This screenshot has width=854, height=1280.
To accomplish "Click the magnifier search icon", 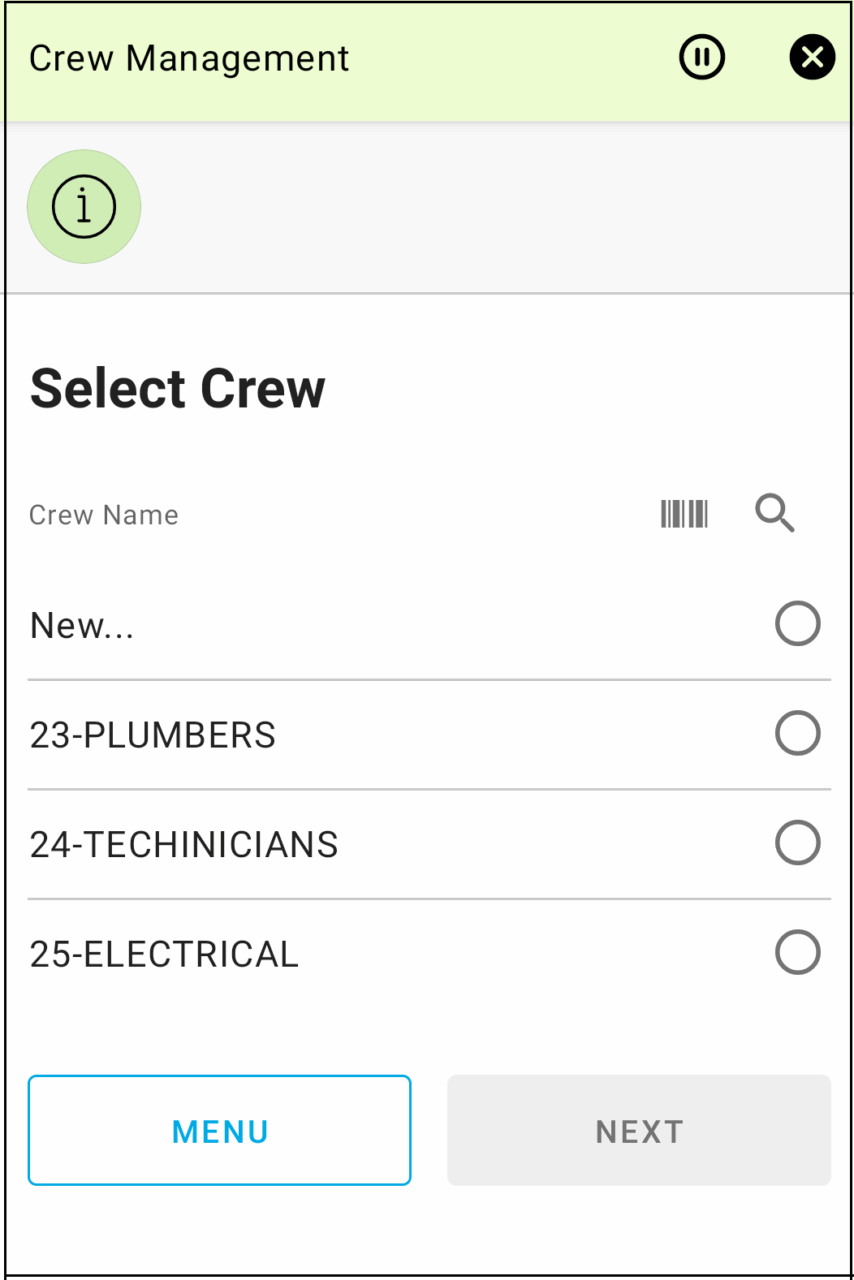I will point(774,514).
